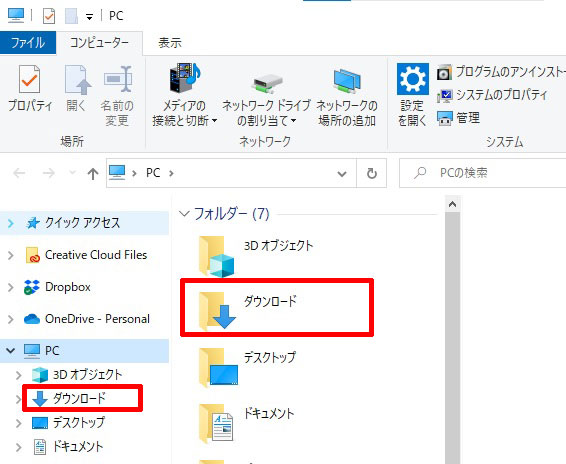Click Manage (管理) in ribbon

click(458, 118)
